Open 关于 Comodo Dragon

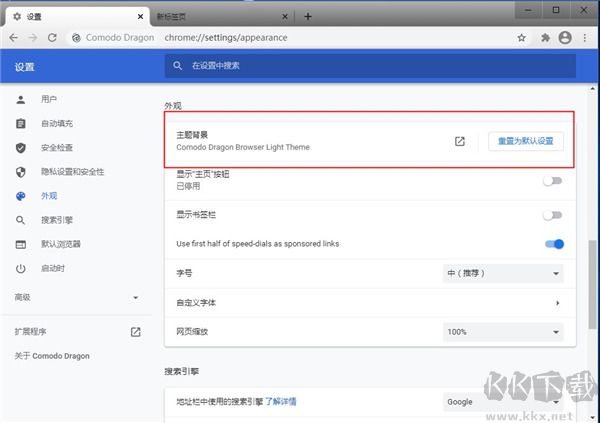point(52,356)
